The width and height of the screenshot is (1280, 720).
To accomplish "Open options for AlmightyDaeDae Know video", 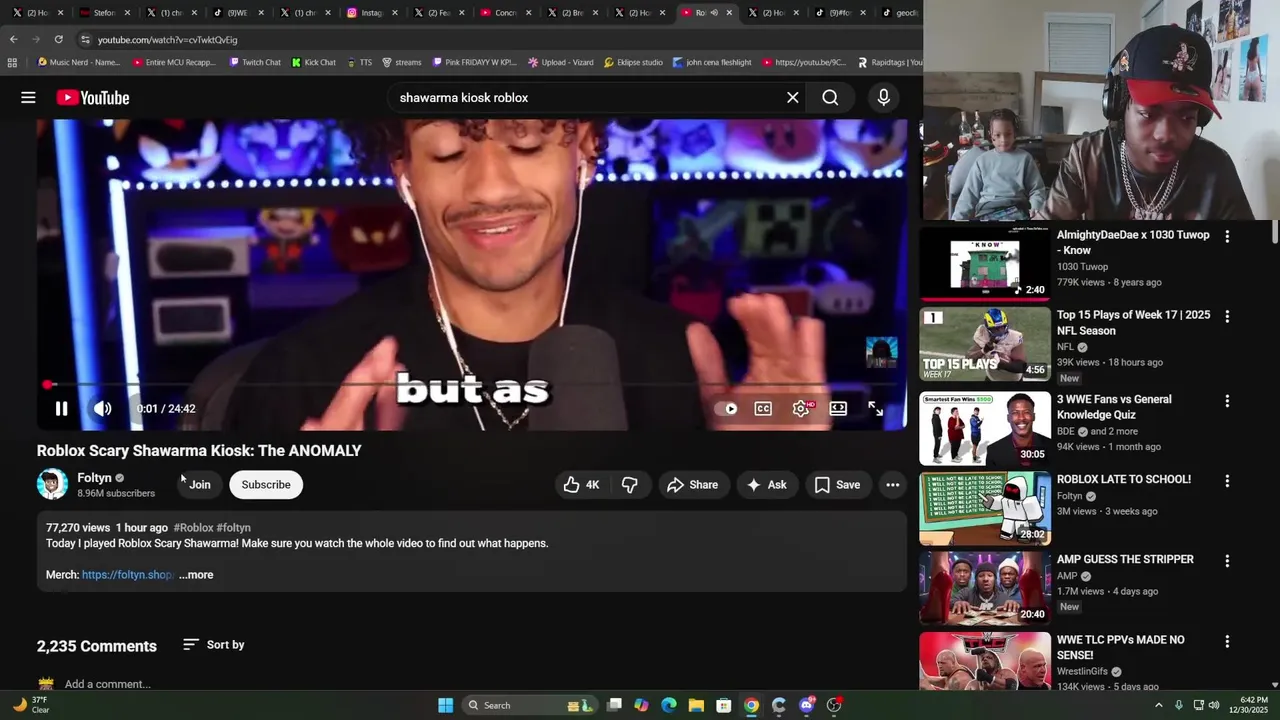I will tap(1227, 237).
